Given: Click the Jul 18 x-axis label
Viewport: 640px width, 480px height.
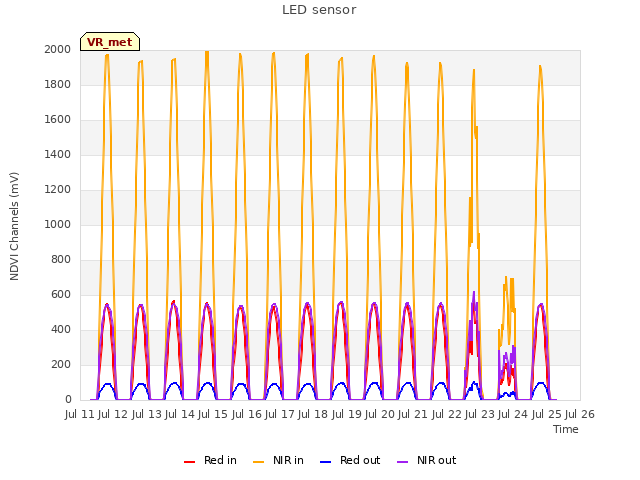Looking at the screenshot, I should click(x=314, y=414).
